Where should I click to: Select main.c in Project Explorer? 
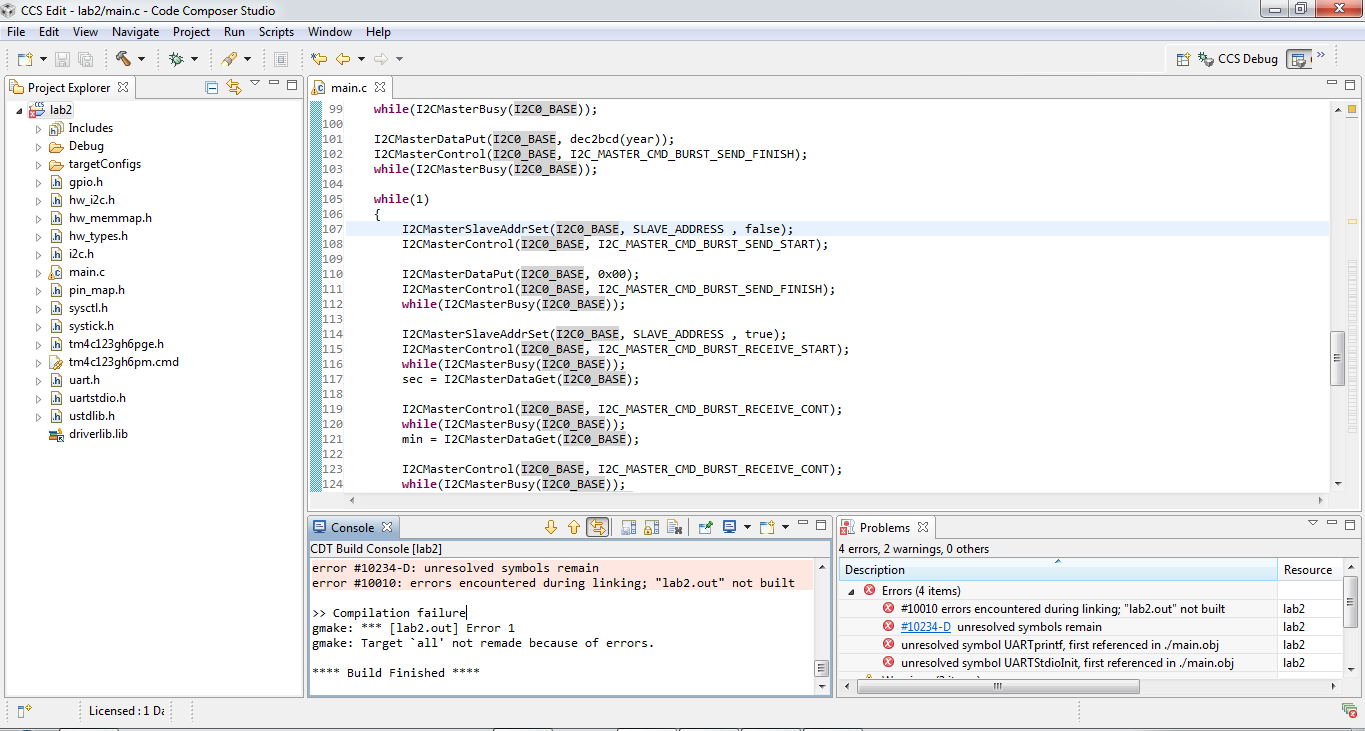pos(87,272)
